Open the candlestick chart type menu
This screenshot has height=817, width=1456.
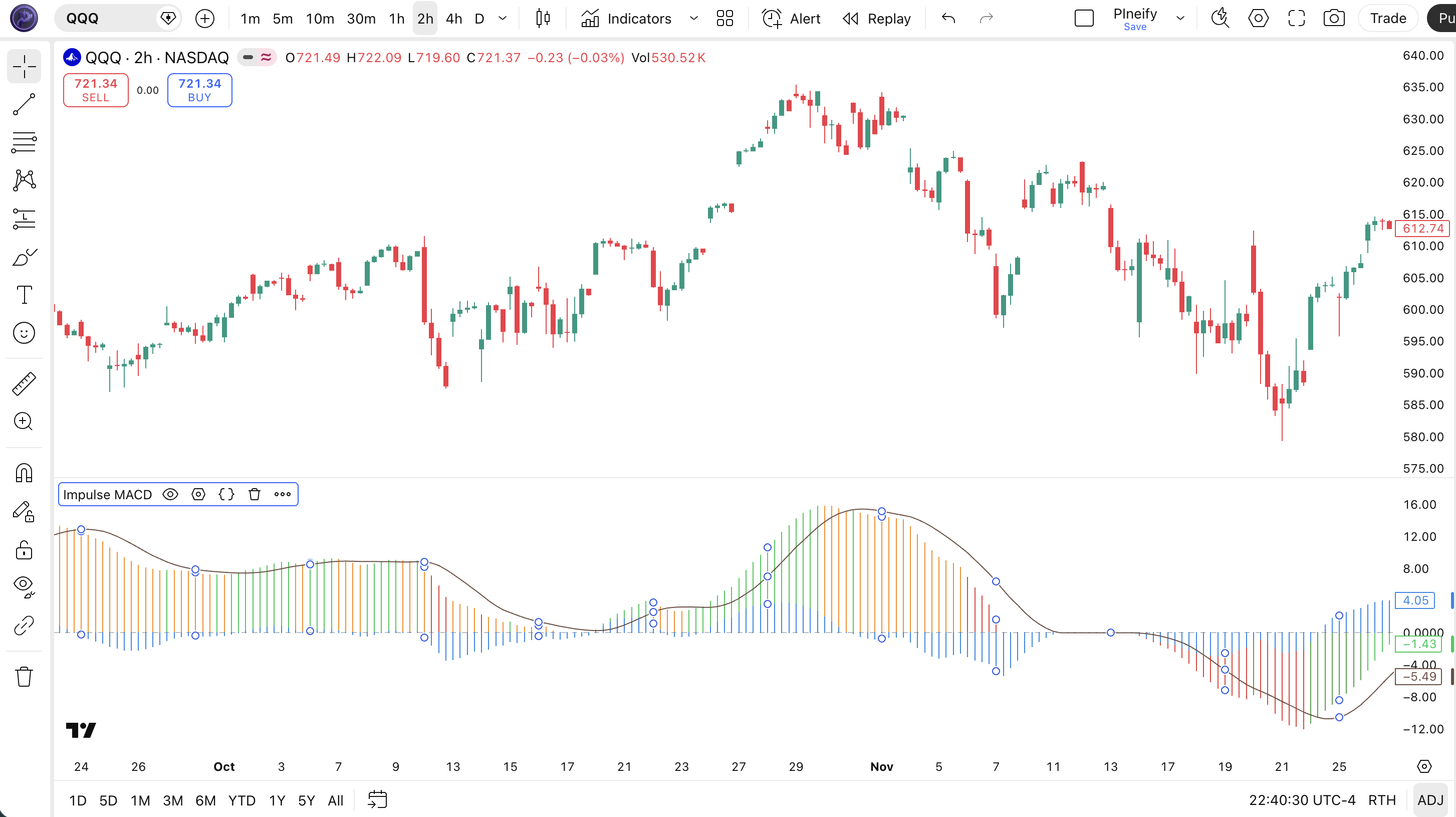[543, 19]
